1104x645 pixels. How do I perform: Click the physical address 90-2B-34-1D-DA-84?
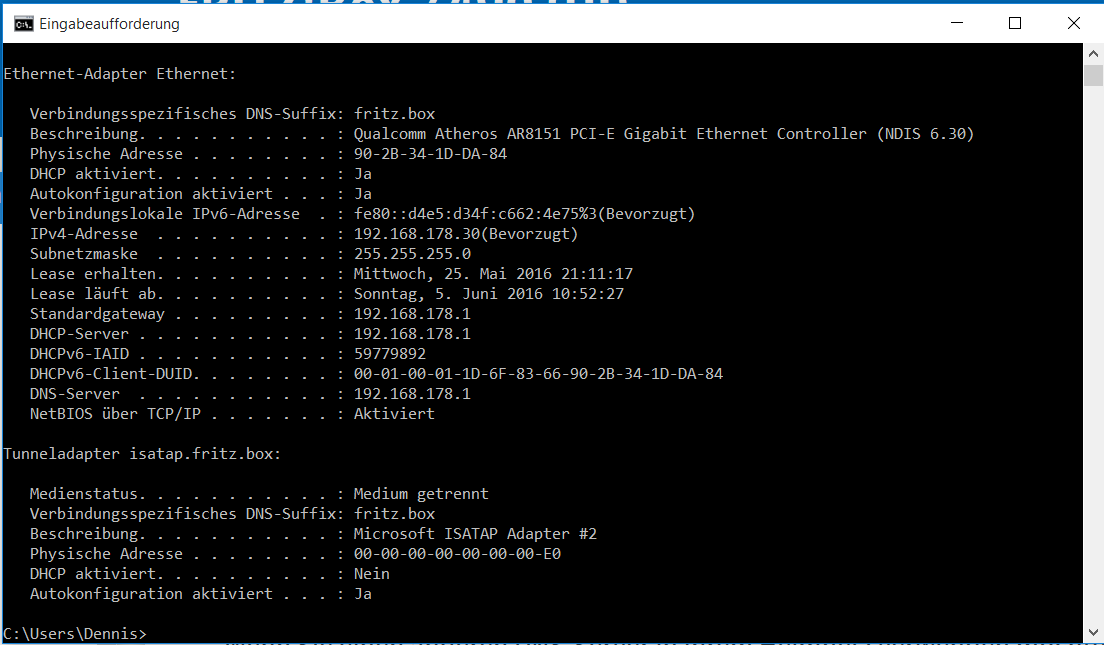(x=430, y=154)
